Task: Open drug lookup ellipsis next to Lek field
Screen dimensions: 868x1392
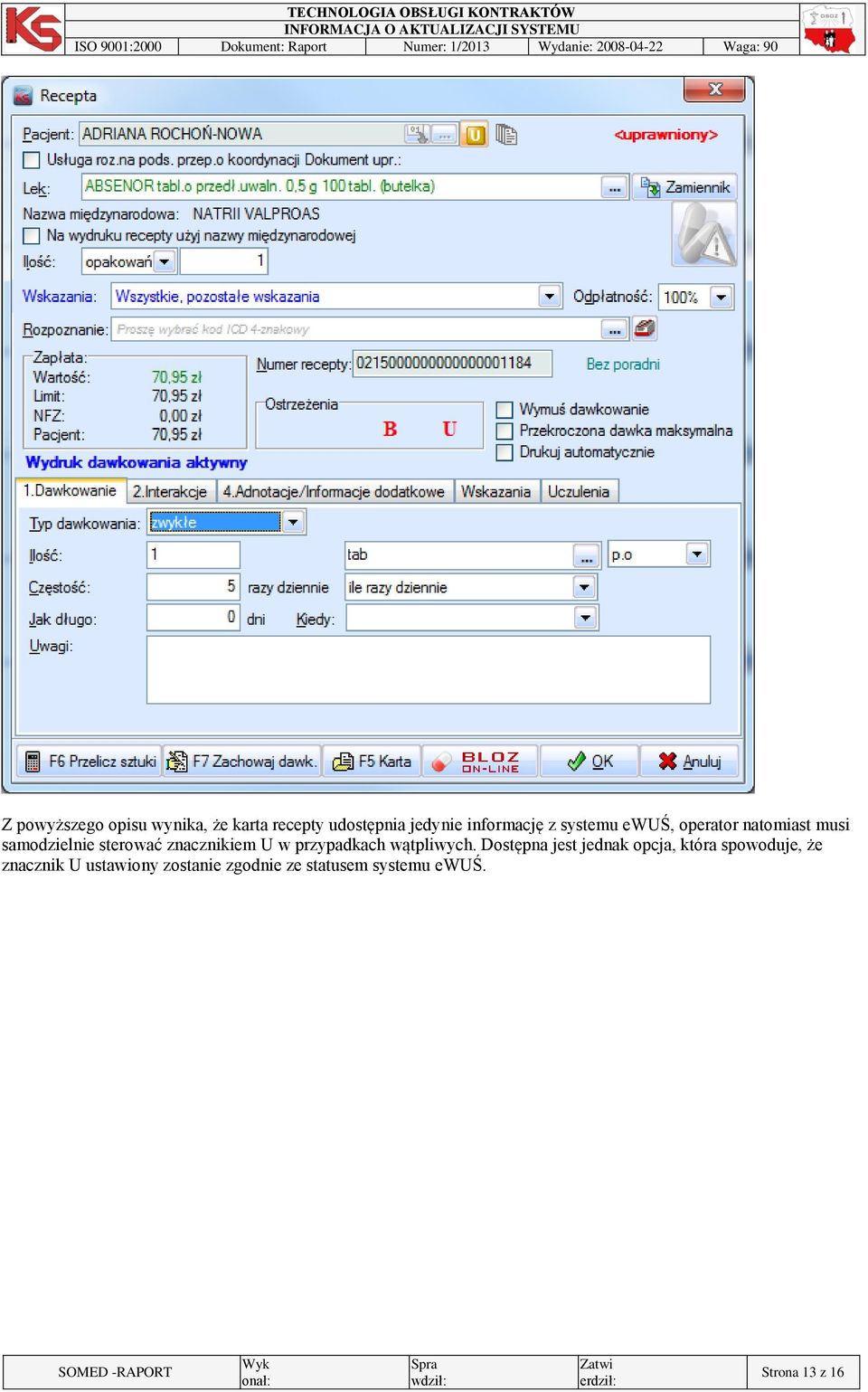Action: 615,188
